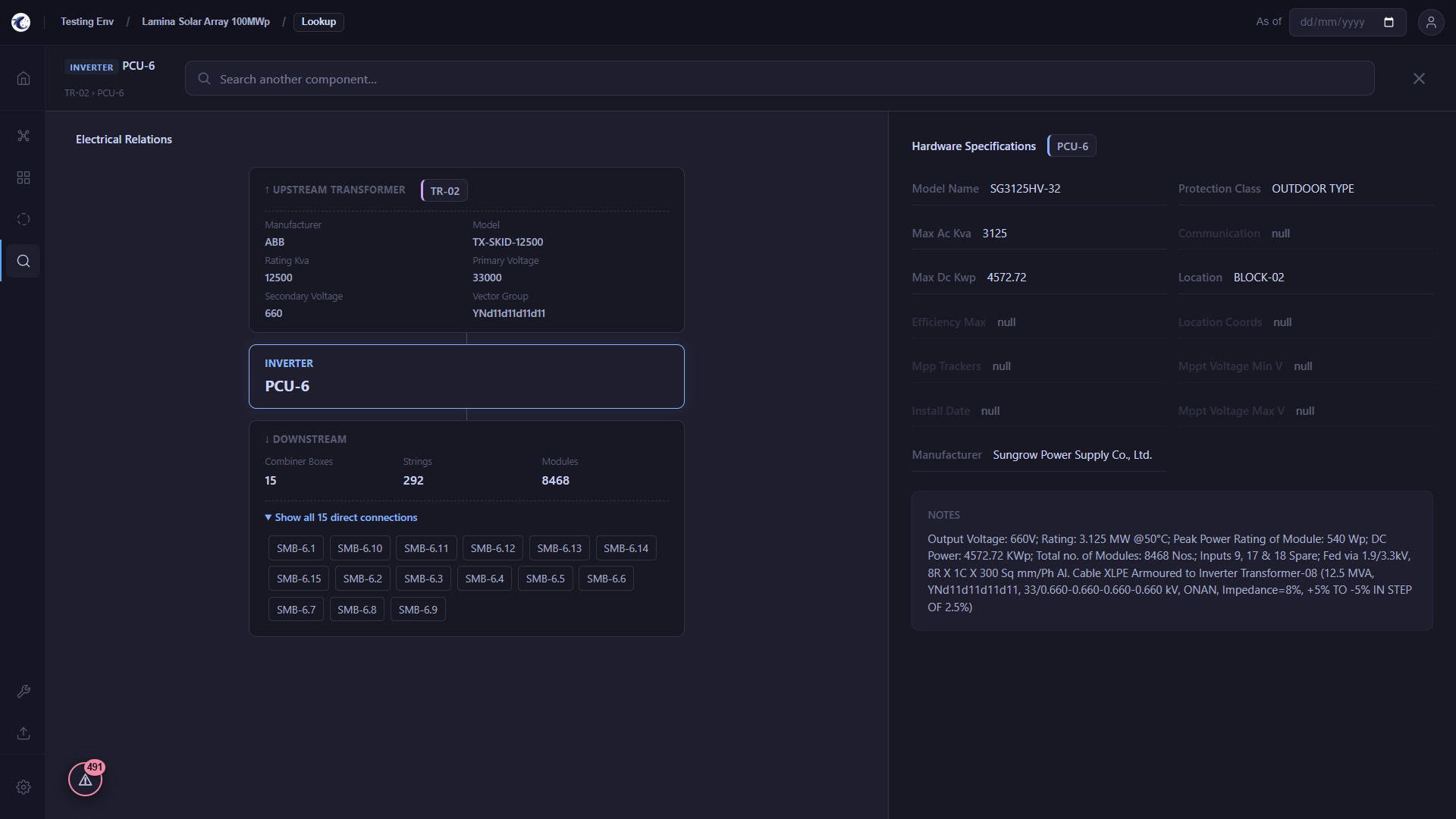Open the network graph sidebar icon

(x=24, y=136)
